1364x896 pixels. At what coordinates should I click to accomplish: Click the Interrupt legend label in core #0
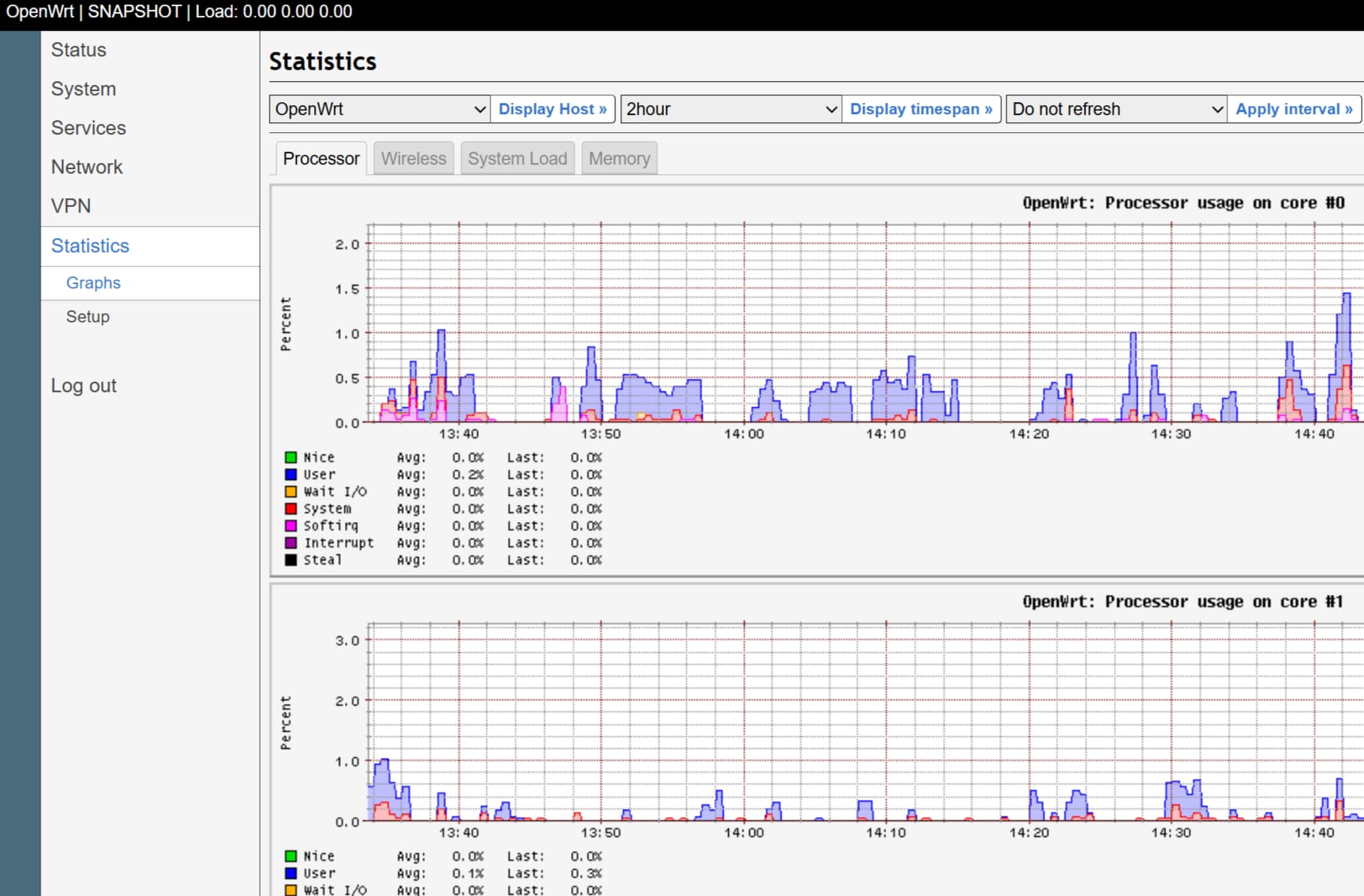pyautogui.click(x=338, y=543)
